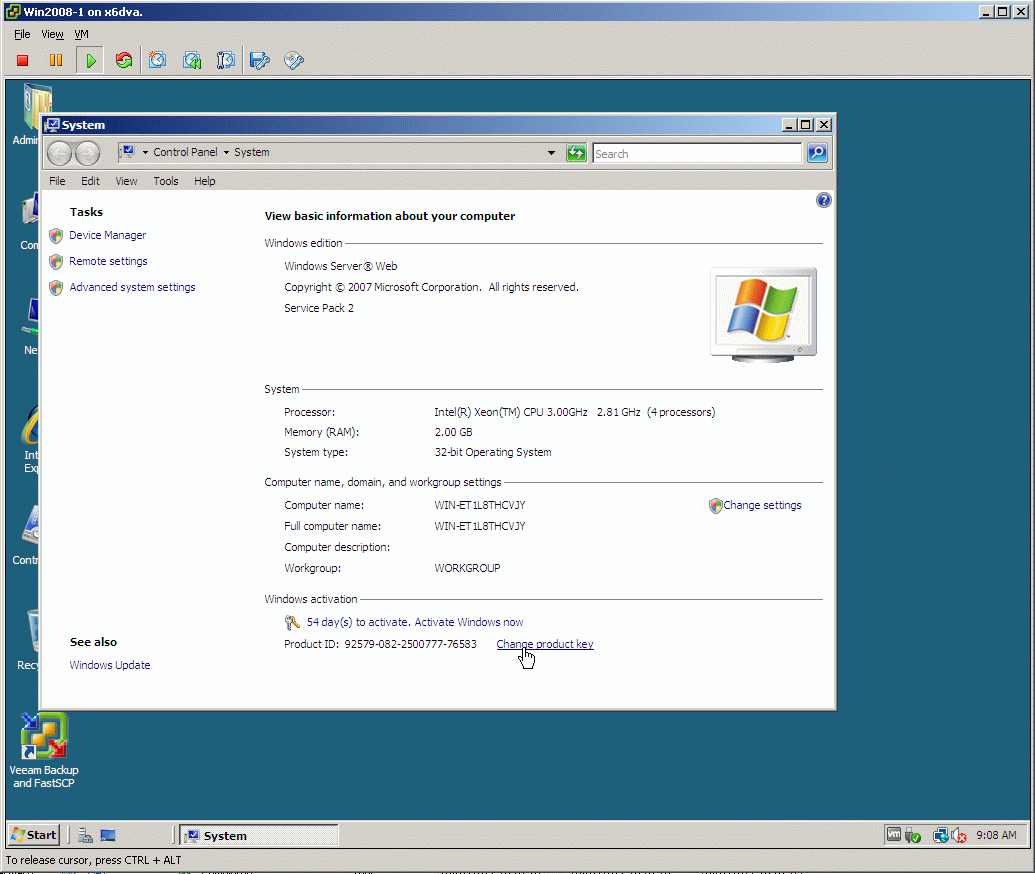Open the VM menu
This screenshot has height=874, width=1035.
(81, 34)
